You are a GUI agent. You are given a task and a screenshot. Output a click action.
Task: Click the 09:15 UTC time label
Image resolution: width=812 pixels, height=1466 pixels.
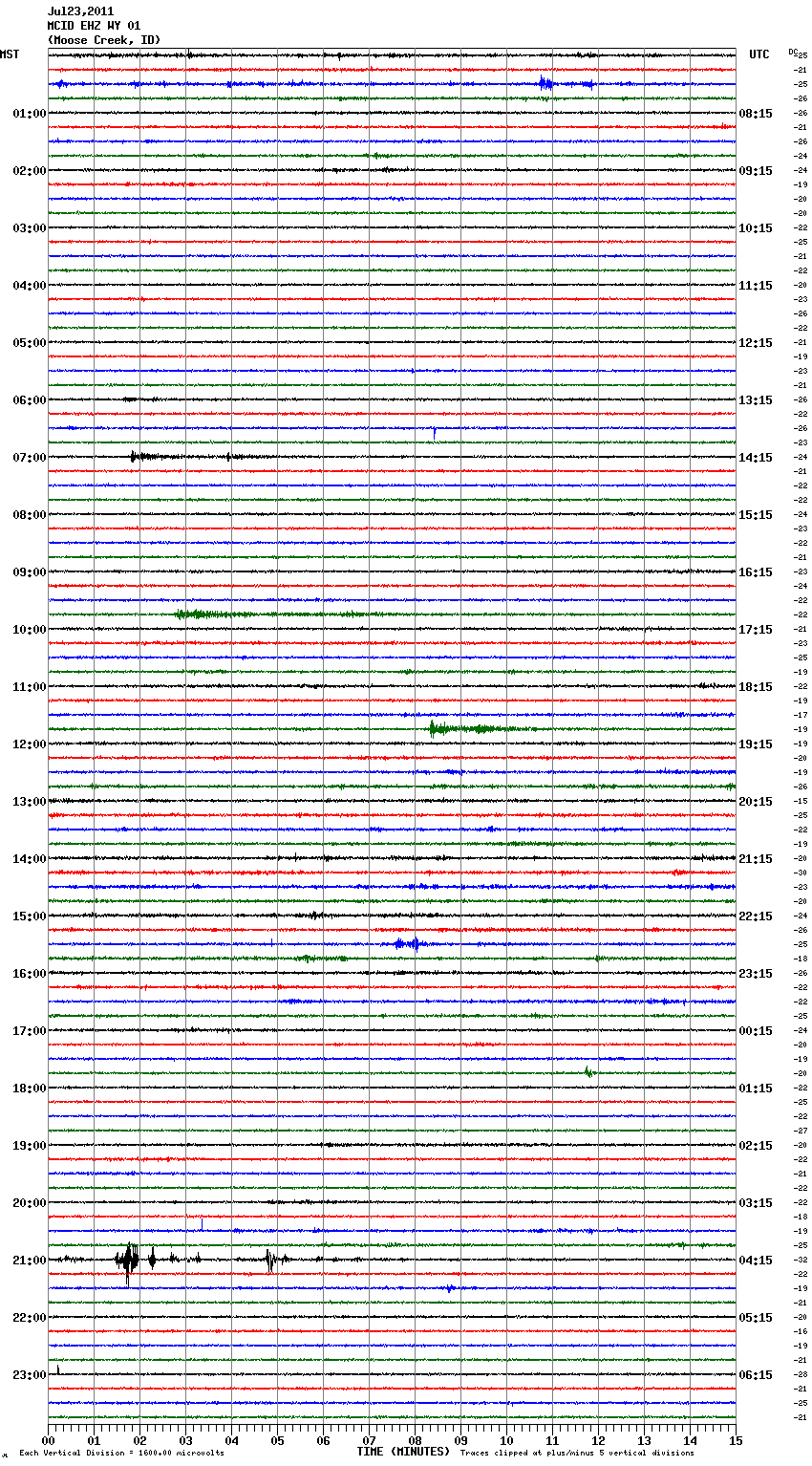point(756,171)
